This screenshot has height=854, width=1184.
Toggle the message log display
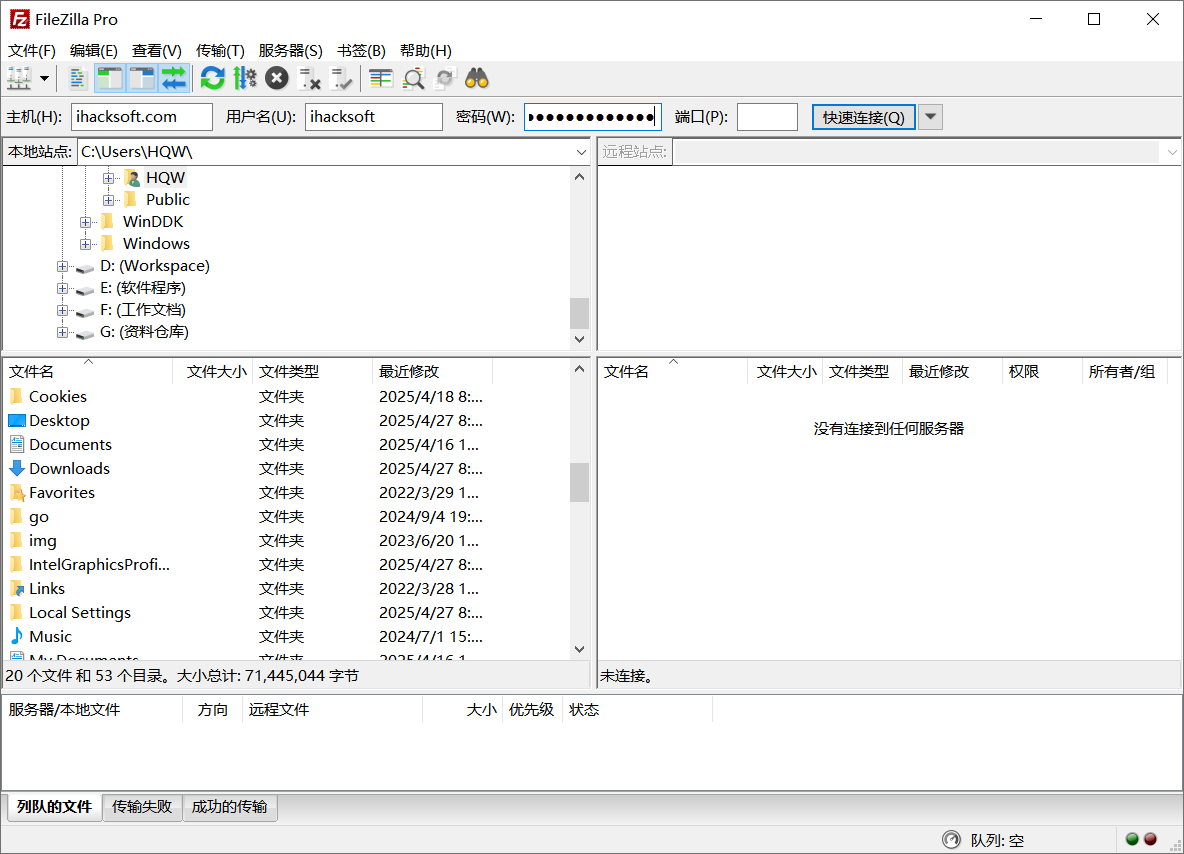[77, 79]
